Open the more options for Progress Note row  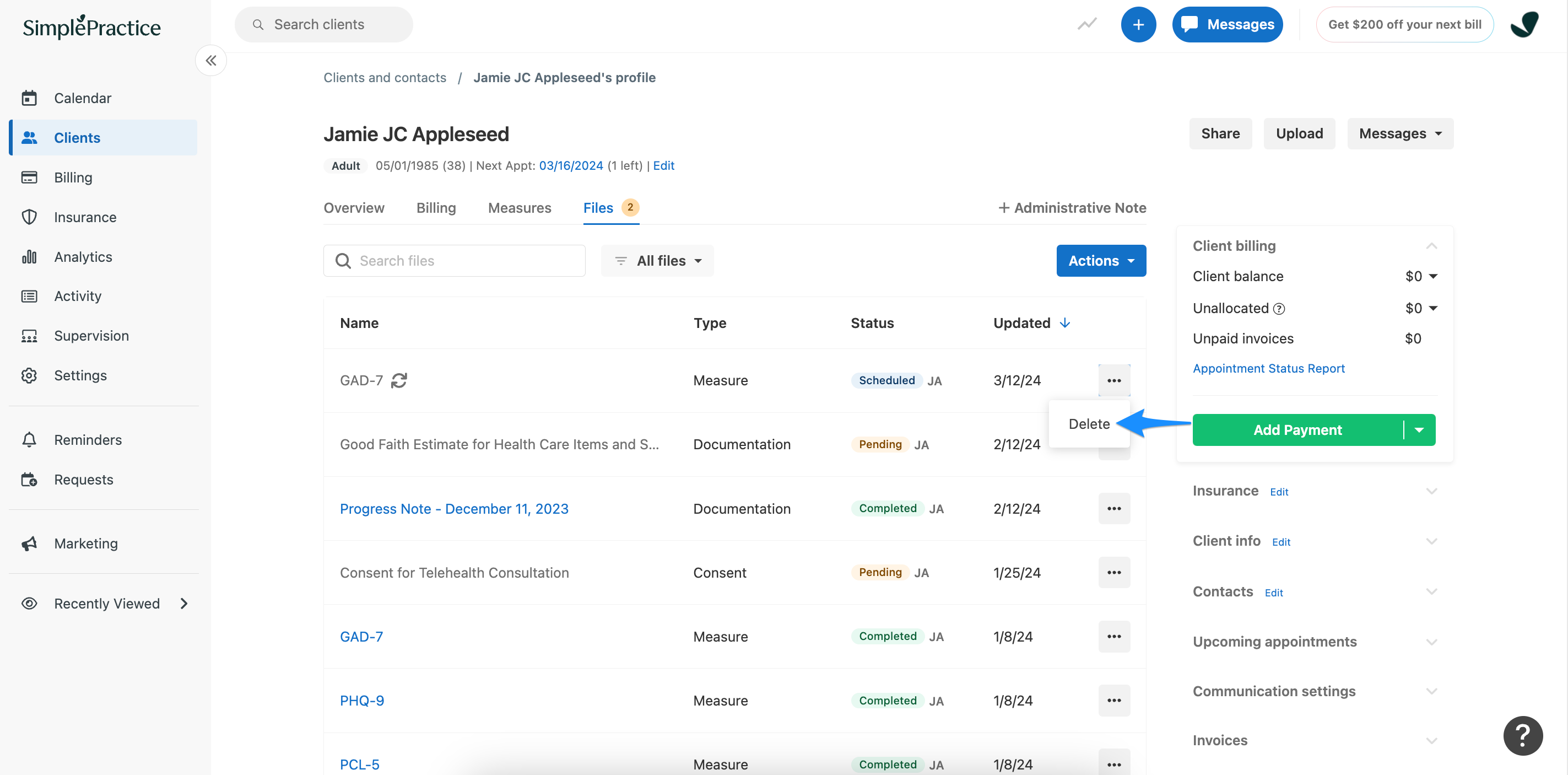1114,508
